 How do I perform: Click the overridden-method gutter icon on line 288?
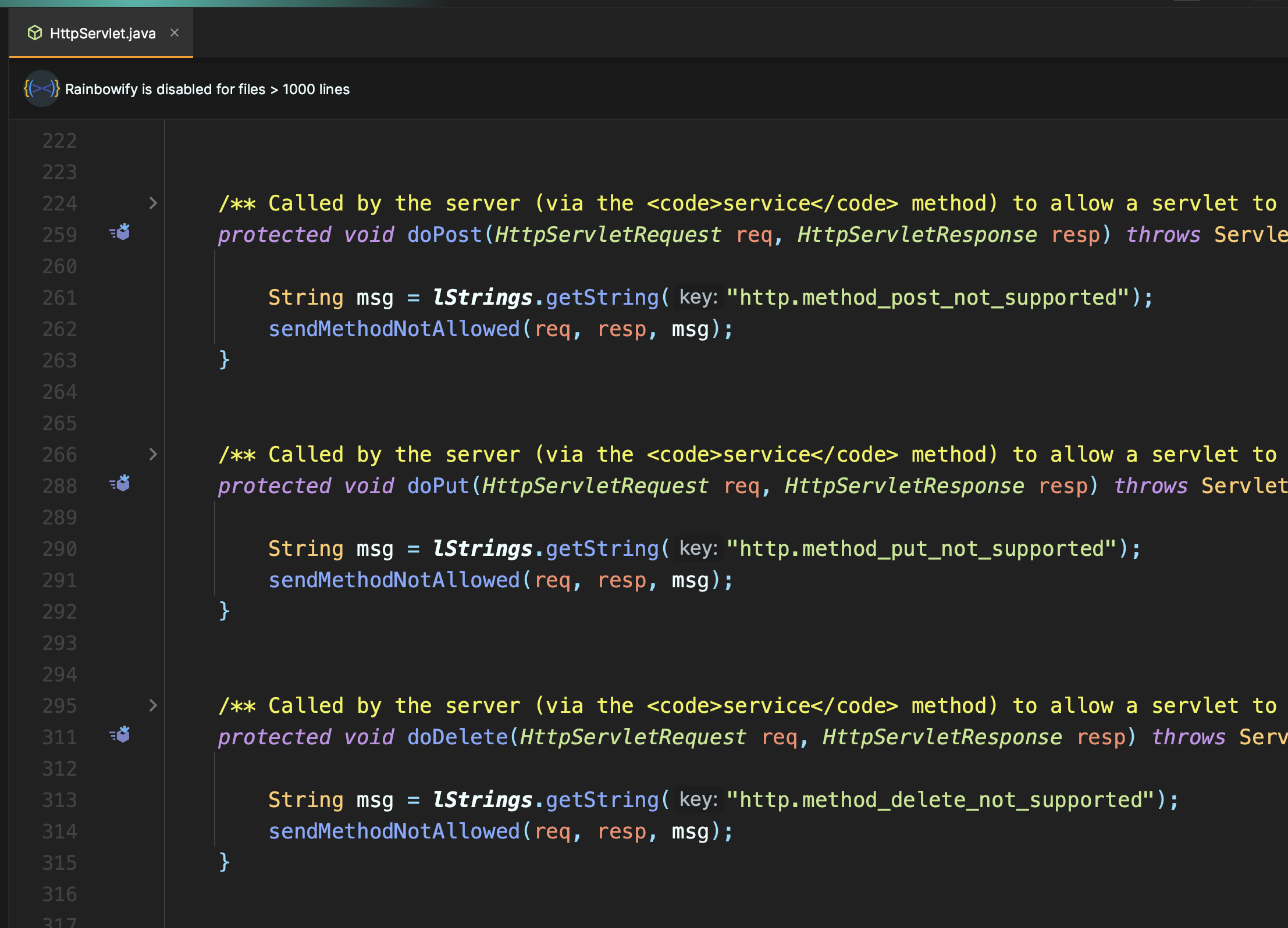click(120, 484)
